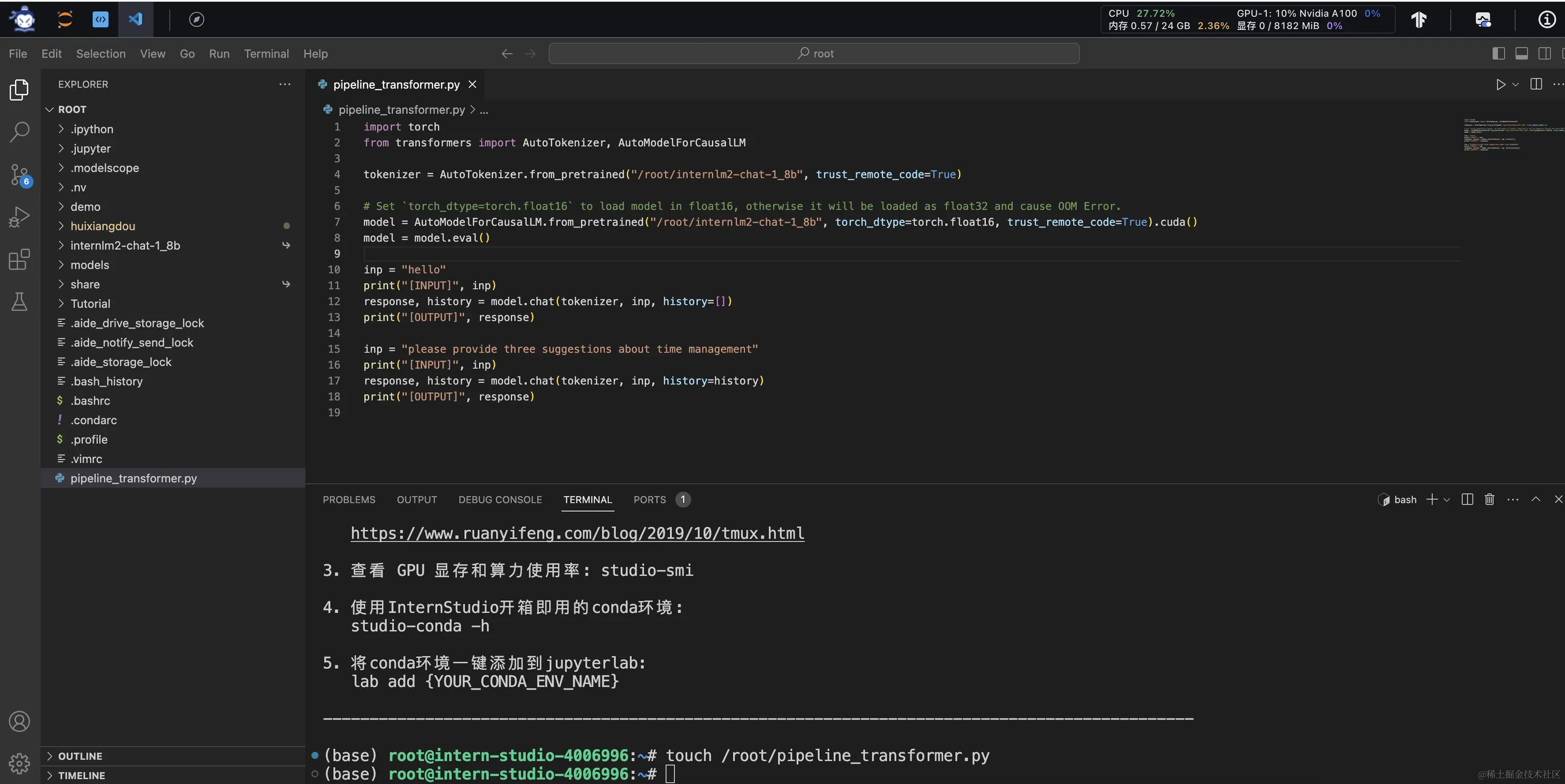Switch to the DEBUG CONSOLE tab
Viewport: 1565px width, 784px height.
point(499,499)
